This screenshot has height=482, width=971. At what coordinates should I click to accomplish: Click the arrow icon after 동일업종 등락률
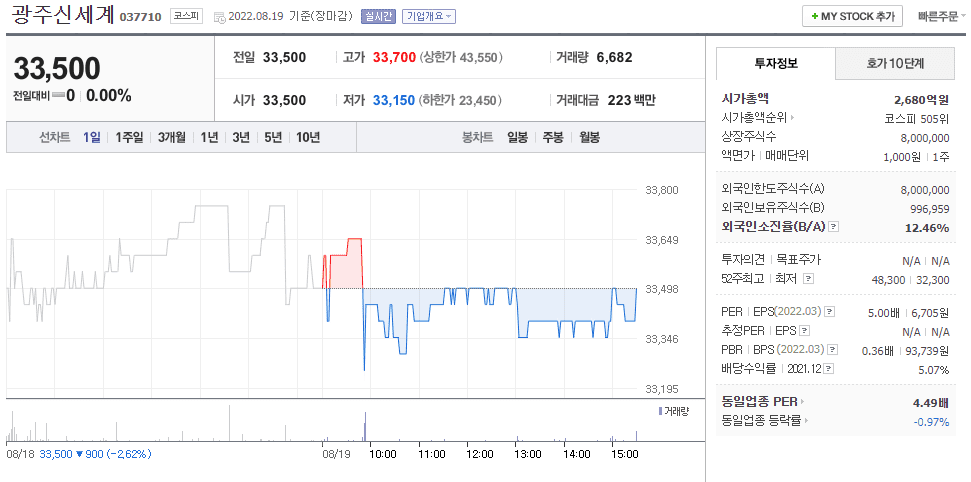806,421
